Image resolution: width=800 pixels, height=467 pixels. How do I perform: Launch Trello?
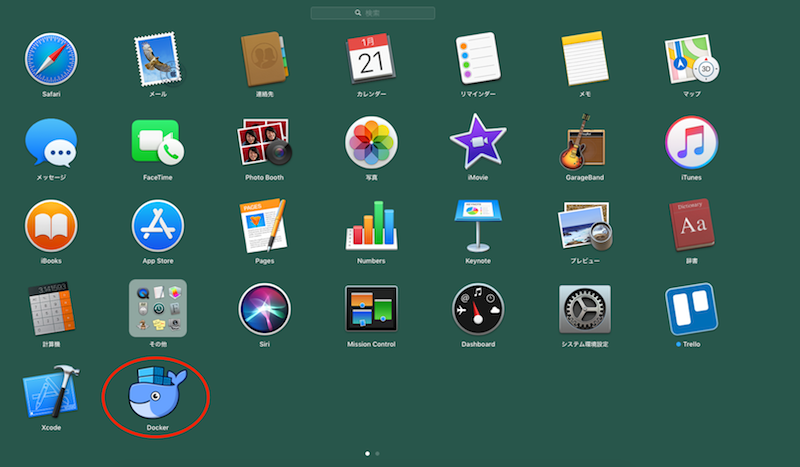click(691, 309)
